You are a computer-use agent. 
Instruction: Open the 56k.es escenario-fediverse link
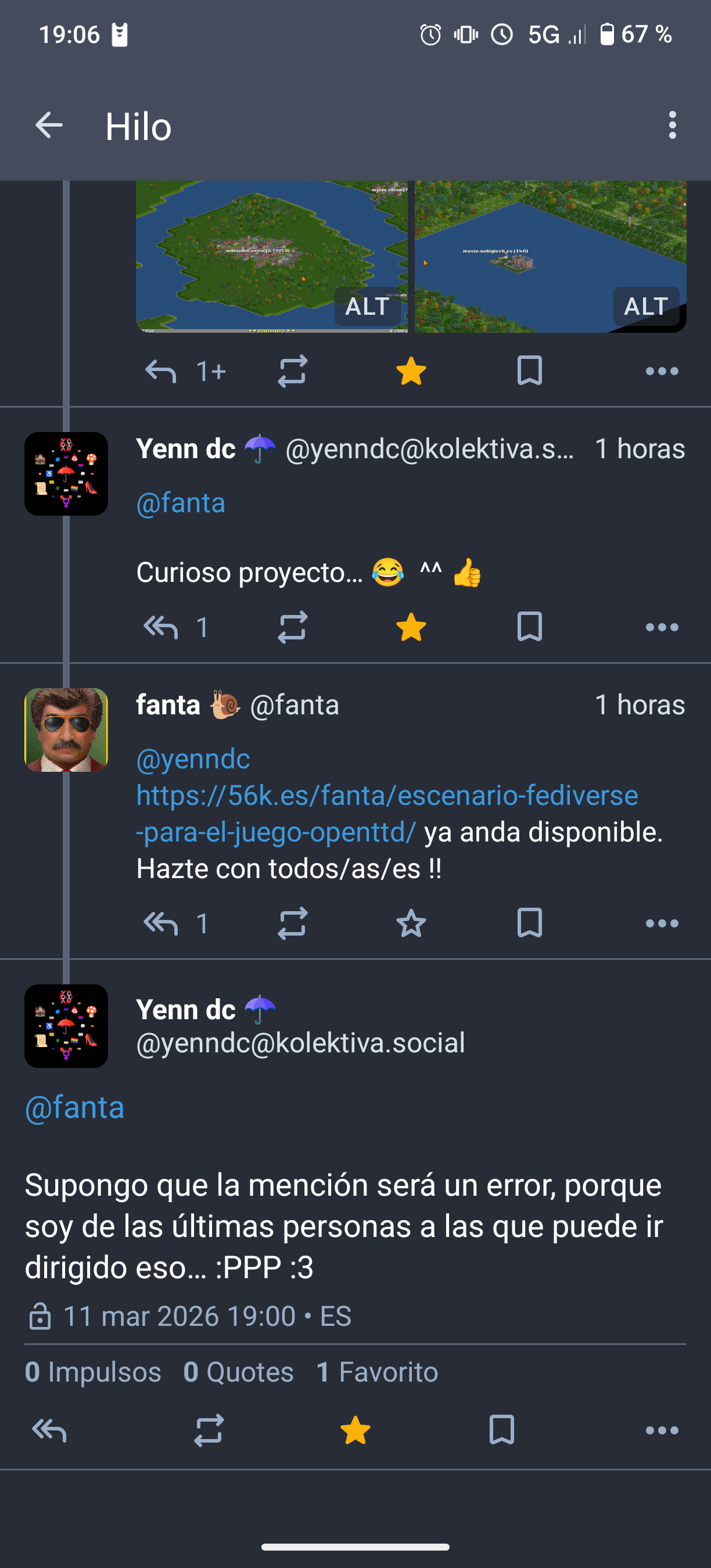click(x=386, y=796)
